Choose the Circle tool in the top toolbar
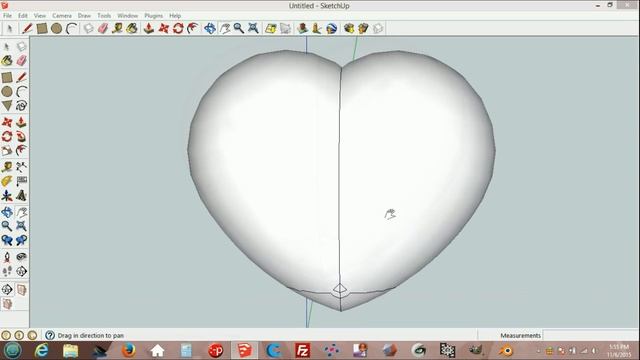 click(x=56, y=28)
